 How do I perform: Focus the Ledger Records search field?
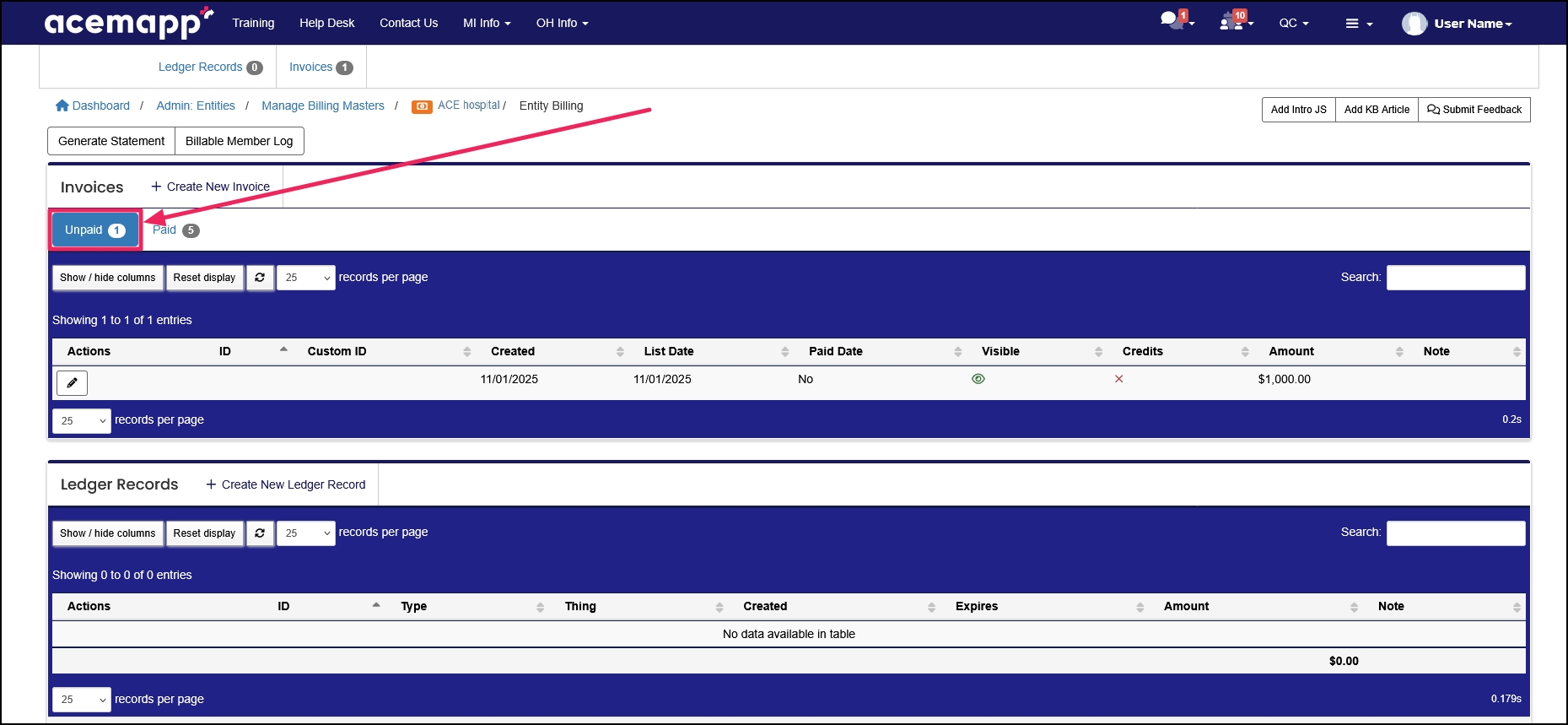pos(1456,533)
